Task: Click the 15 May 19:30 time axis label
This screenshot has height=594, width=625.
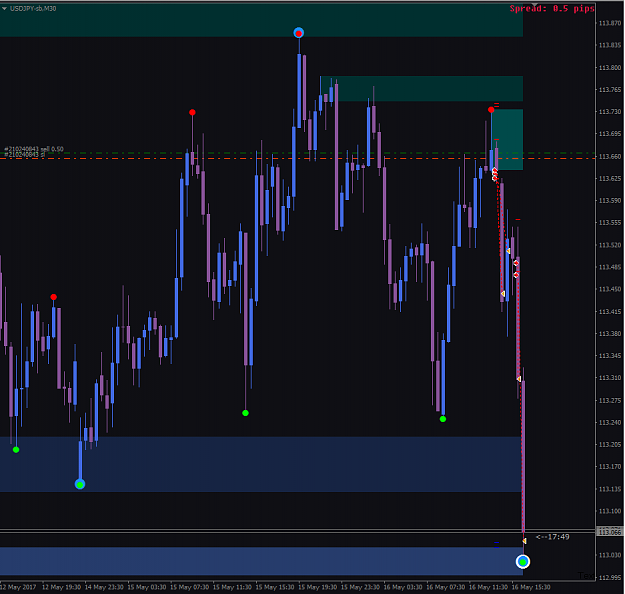Action: coord(317,587)
